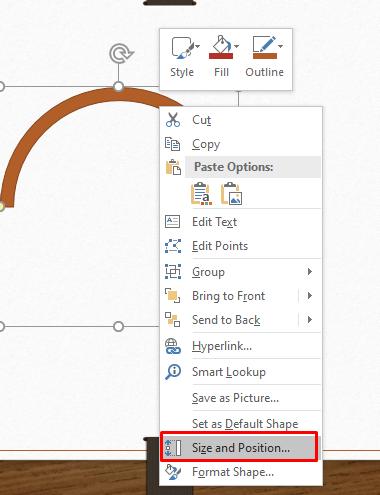Click the Edit Text icon
The image size is (380, 495).
[172, 222]
